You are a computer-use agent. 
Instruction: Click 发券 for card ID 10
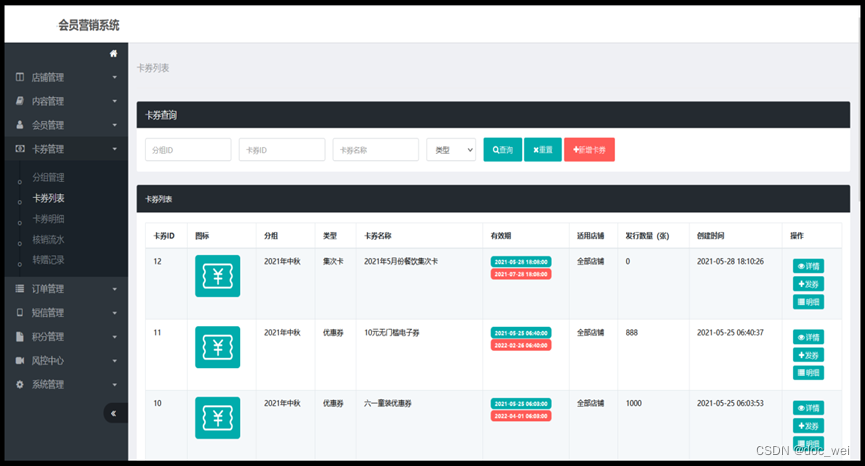click(808, 426)
